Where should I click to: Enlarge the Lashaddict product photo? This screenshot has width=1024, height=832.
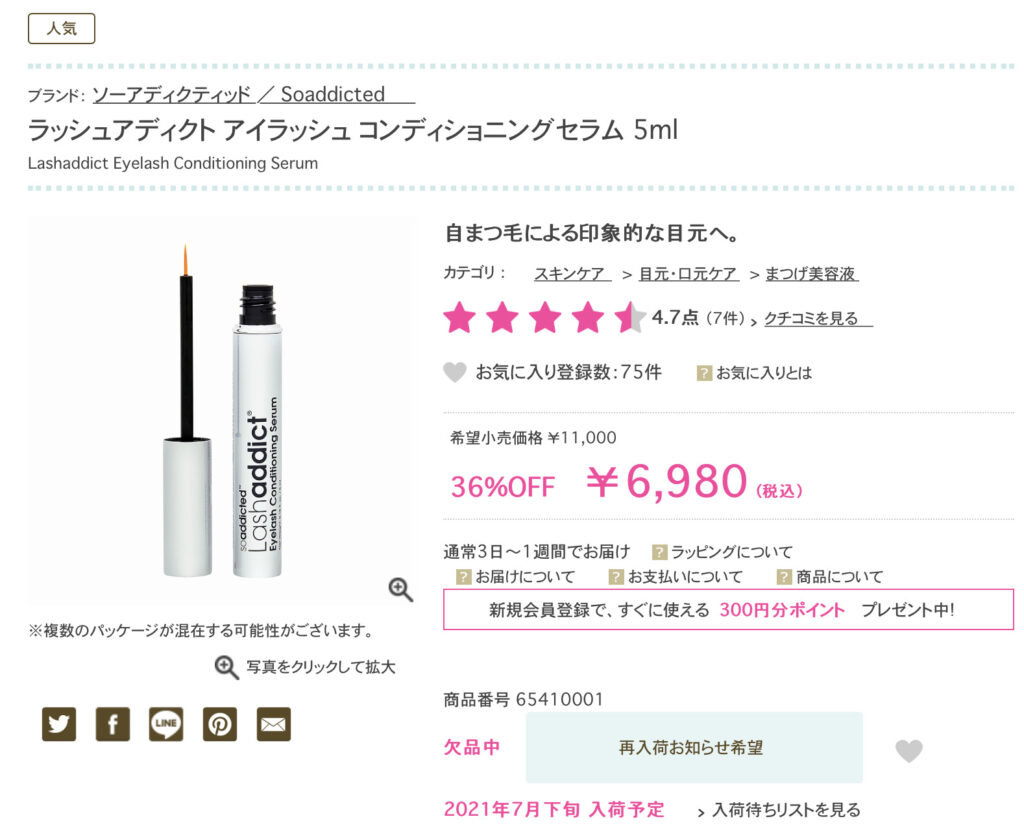click(222, 411)
